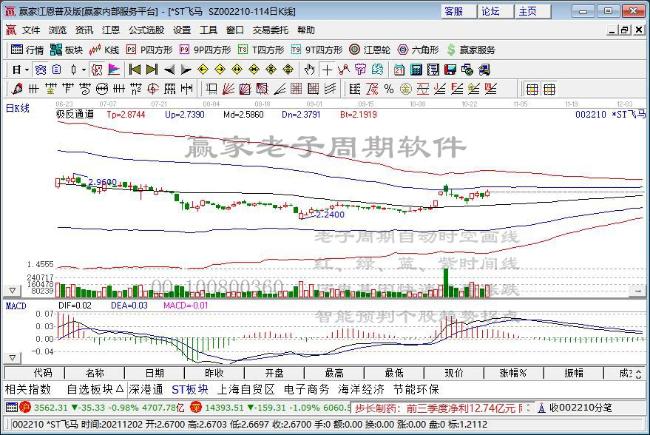The height and width of the screenshot is (435, 650).
Task: Activate the crosshair cursor tool
Action: (327, 70)
